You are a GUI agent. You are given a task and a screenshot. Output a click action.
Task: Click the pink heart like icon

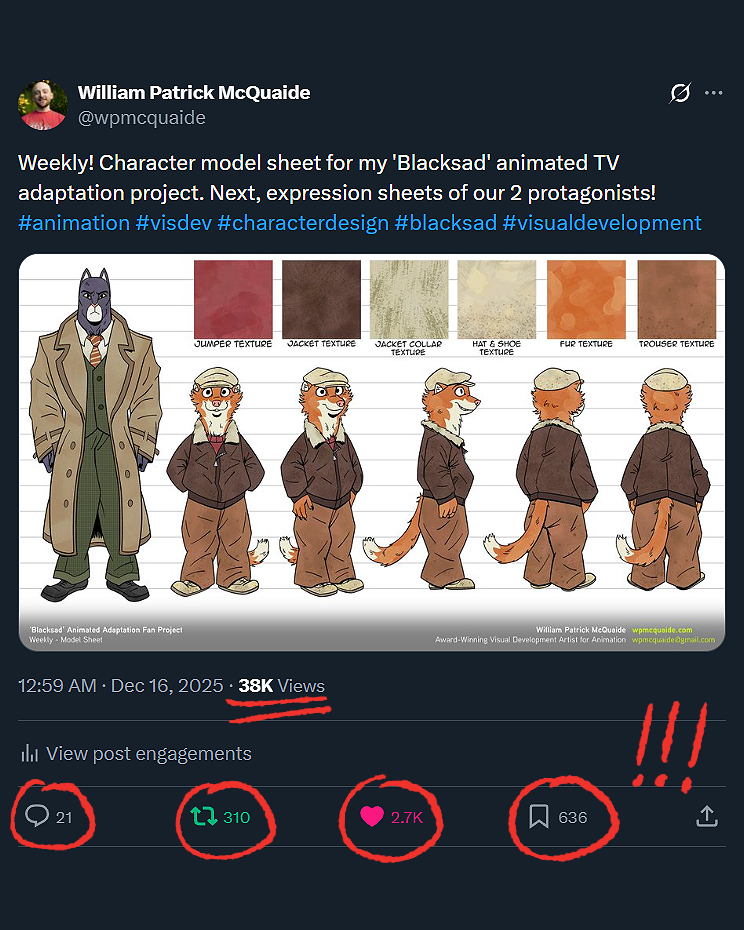click(372, 817)
